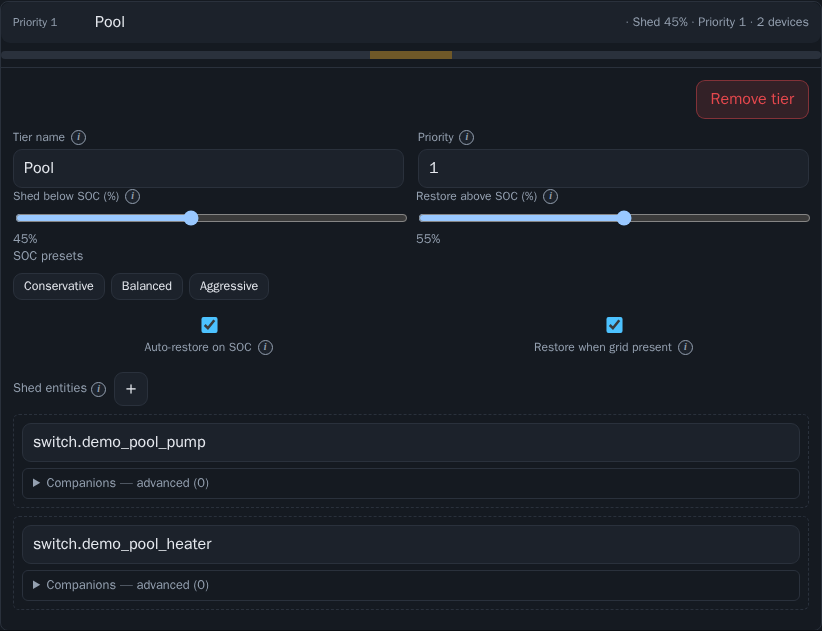Open the Auto-restore on SOC info icon
Image resolution: width=822 pixels, height=631 pixels.
tap(265, 347)
